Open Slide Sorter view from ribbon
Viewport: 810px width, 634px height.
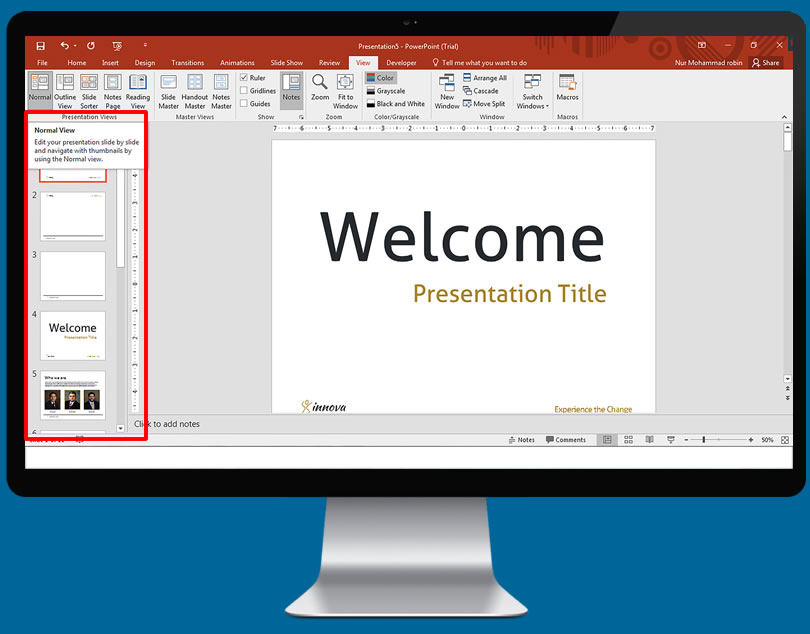89,89
